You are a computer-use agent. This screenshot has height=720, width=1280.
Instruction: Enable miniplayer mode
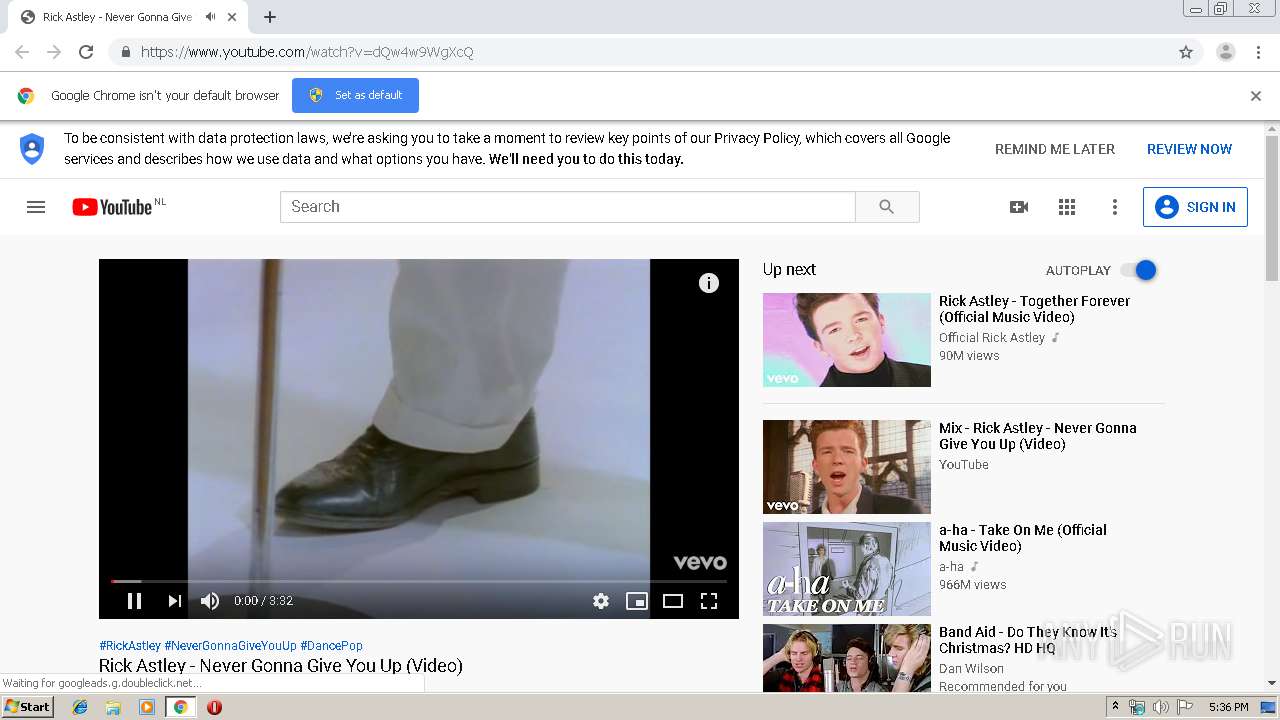pos(637,601)
